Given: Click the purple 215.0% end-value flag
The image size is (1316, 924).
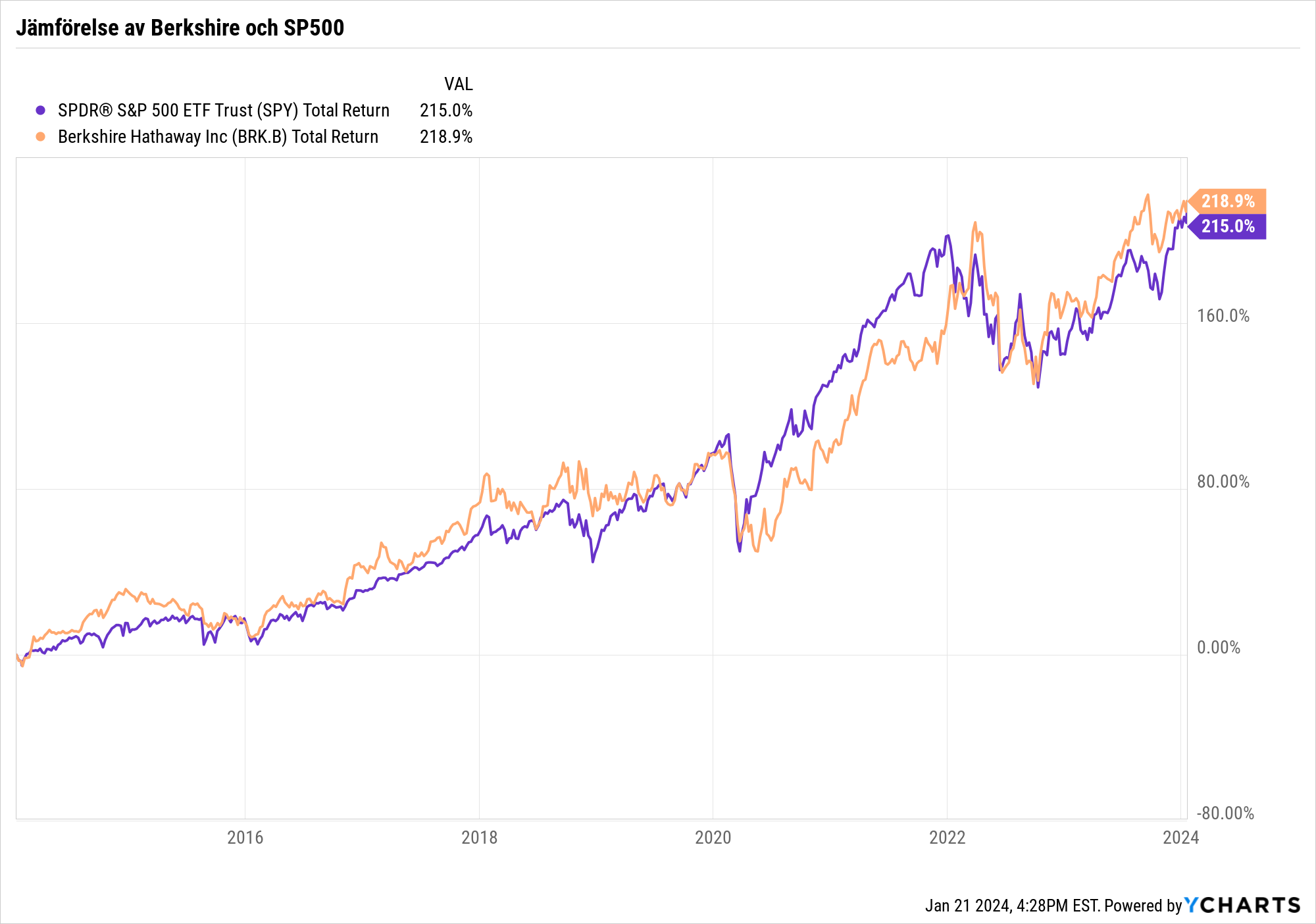Looking at the screenshot, I should tap(1228, 226).
